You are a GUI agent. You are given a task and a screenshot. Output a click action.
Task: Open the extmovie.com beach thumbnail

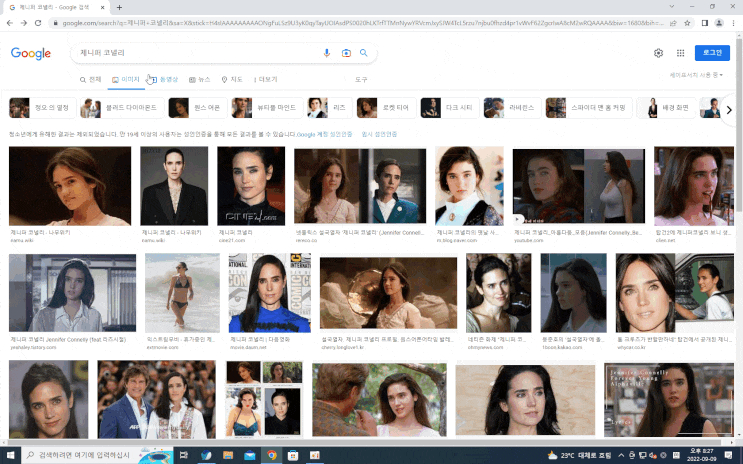click(182, 292)
